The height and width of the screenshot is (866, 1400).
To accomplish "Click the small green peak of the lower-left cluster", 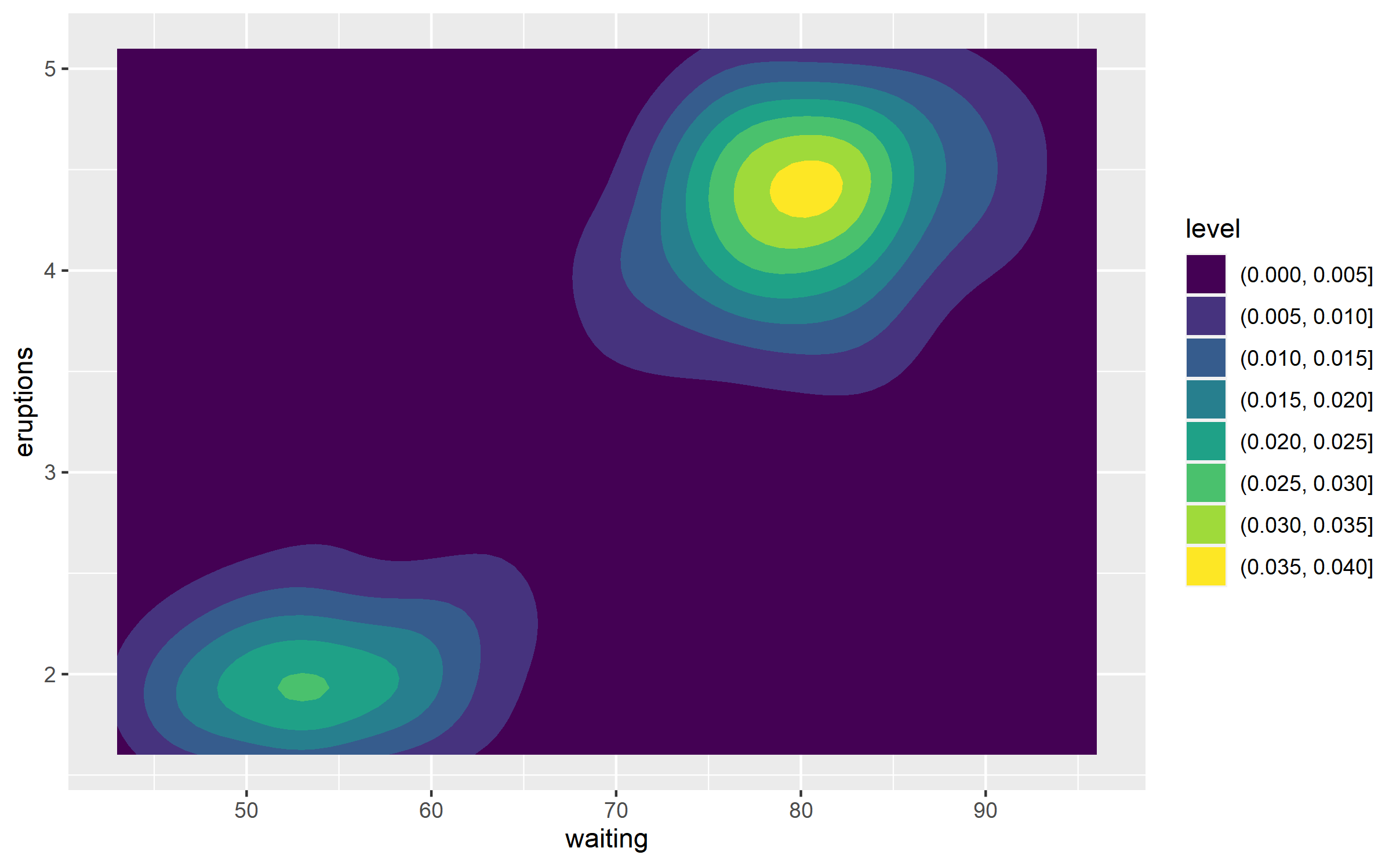I will tap(303, 687).
